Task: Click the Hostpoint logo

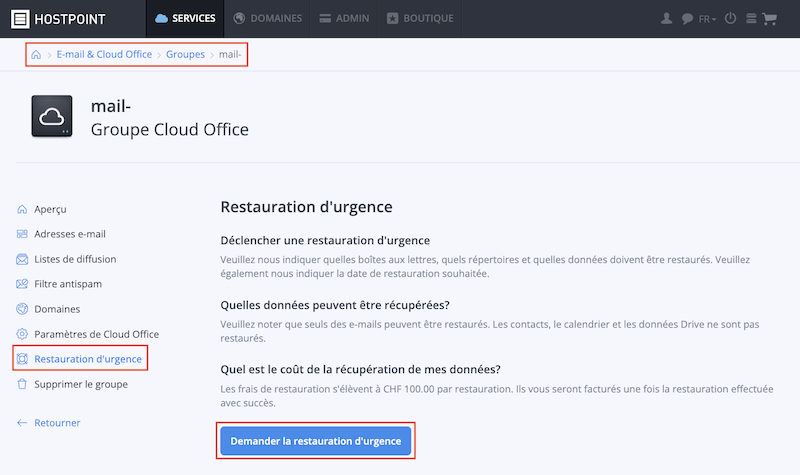Action: [58, 19]
